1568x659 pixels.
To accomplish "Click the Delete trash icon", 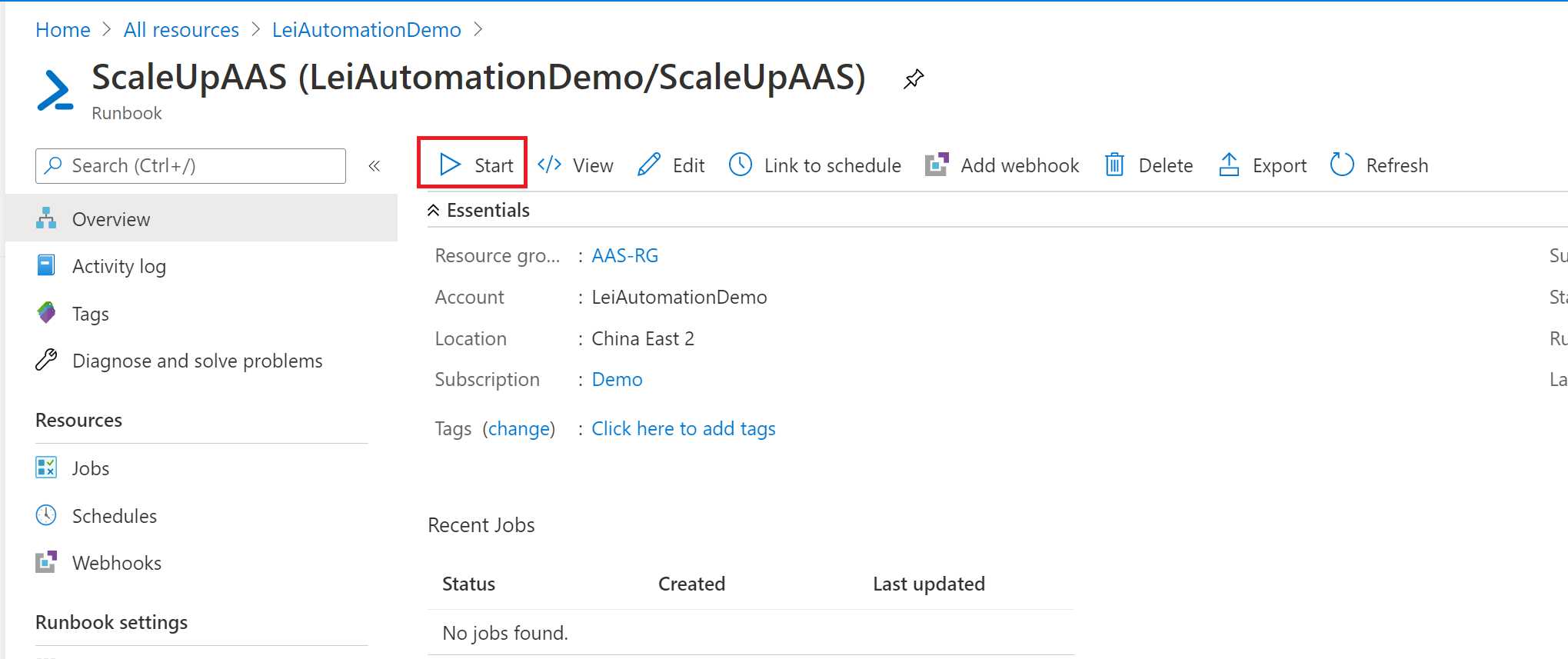I will tap(1114, 165).
